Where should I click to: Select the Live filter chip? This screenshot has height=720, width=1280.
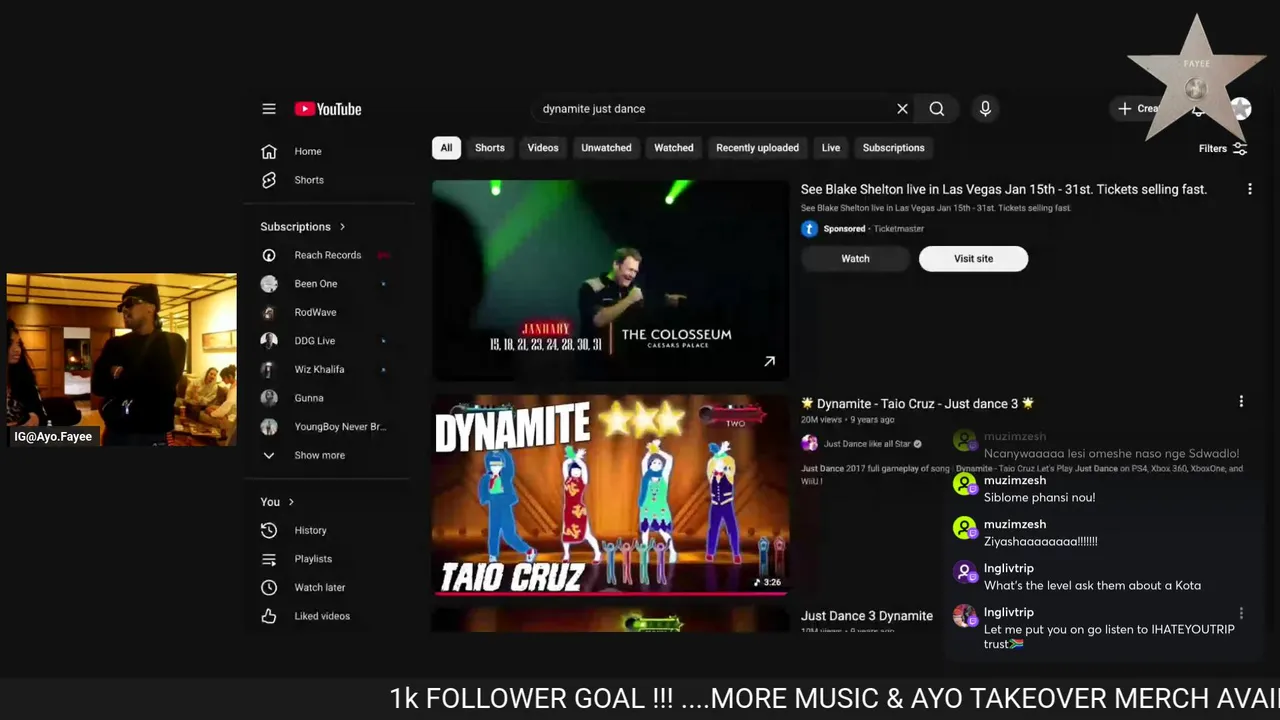click(831, 148)
